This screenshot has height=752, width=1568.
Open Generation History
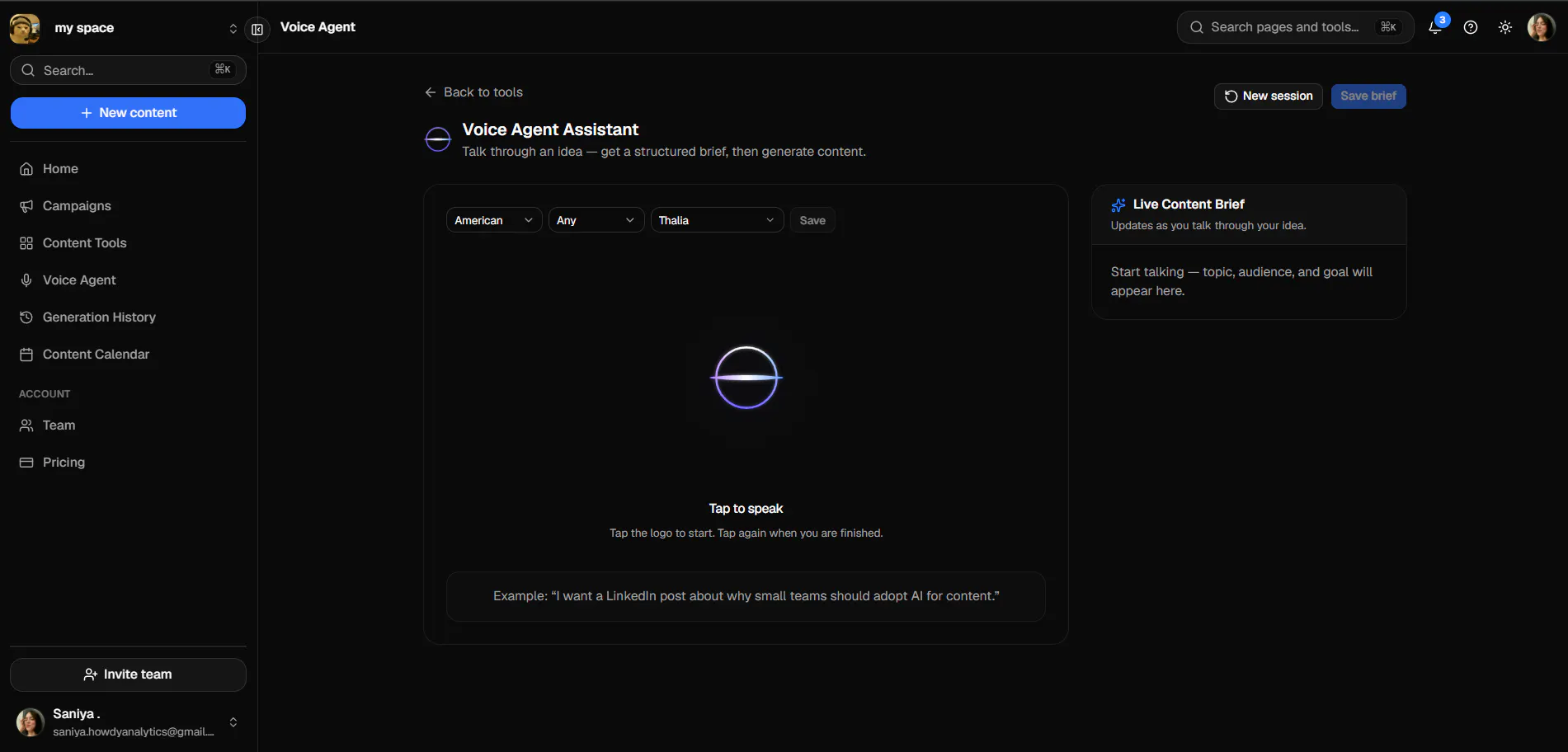pos(128,317)
